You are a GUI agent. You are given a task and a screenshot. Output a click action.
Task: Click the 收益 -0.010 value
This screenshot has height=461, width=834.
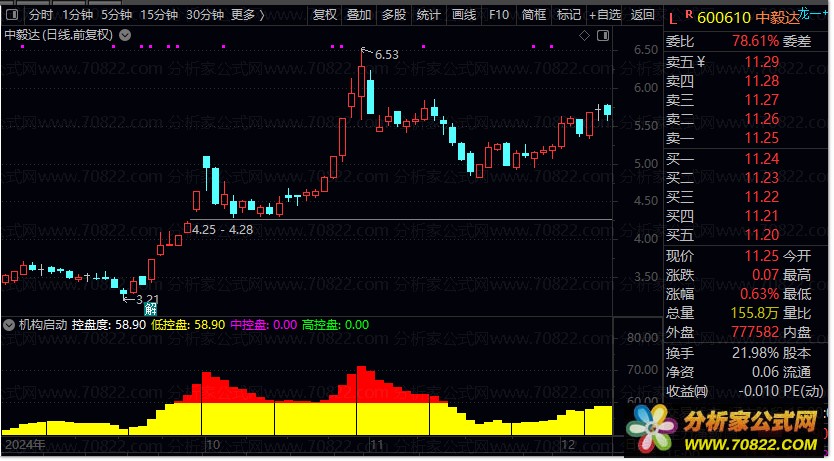[758, 391]
